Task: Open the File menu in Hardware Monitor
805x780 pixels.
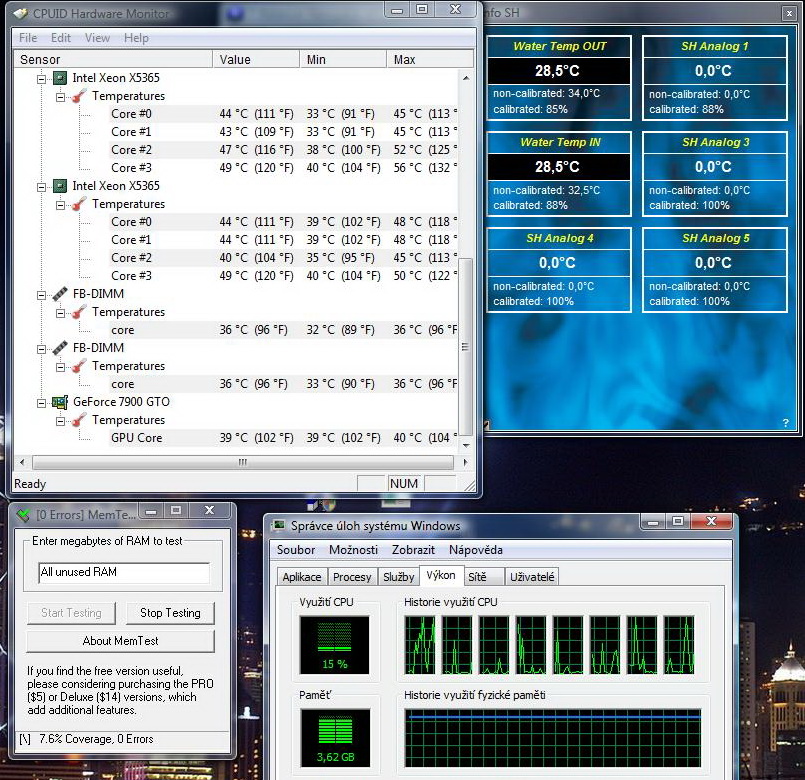Action: (28, 38)
